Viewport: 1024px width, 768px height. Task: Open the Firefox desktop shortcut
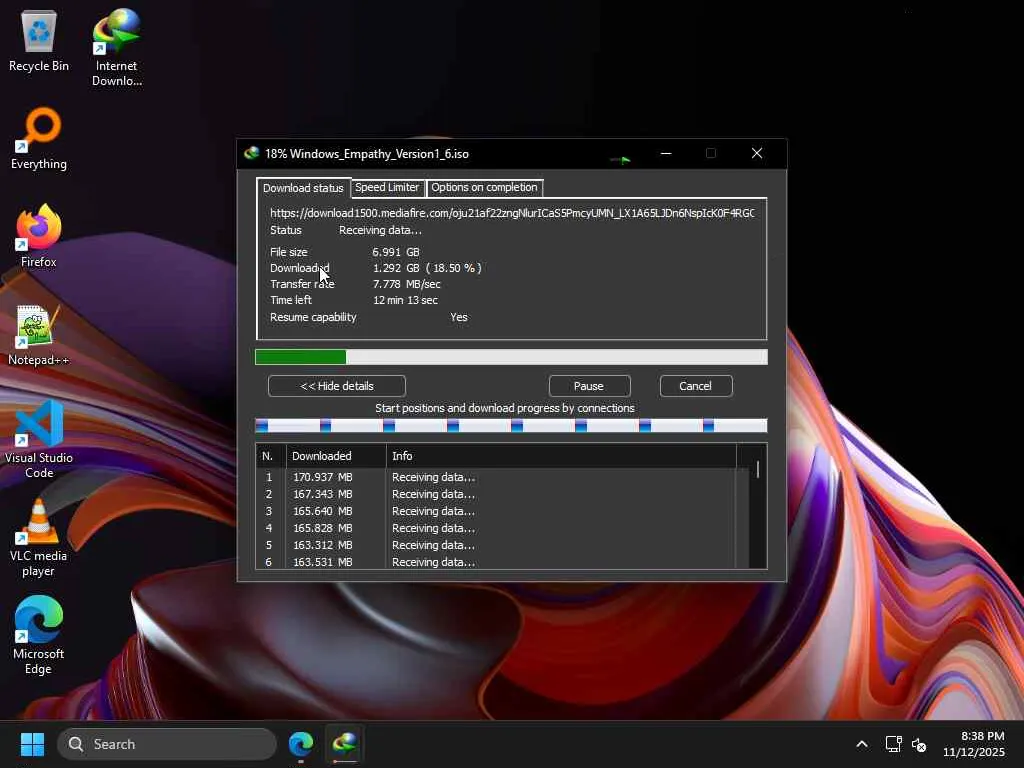pyautogui.click(x=39, y=236)
